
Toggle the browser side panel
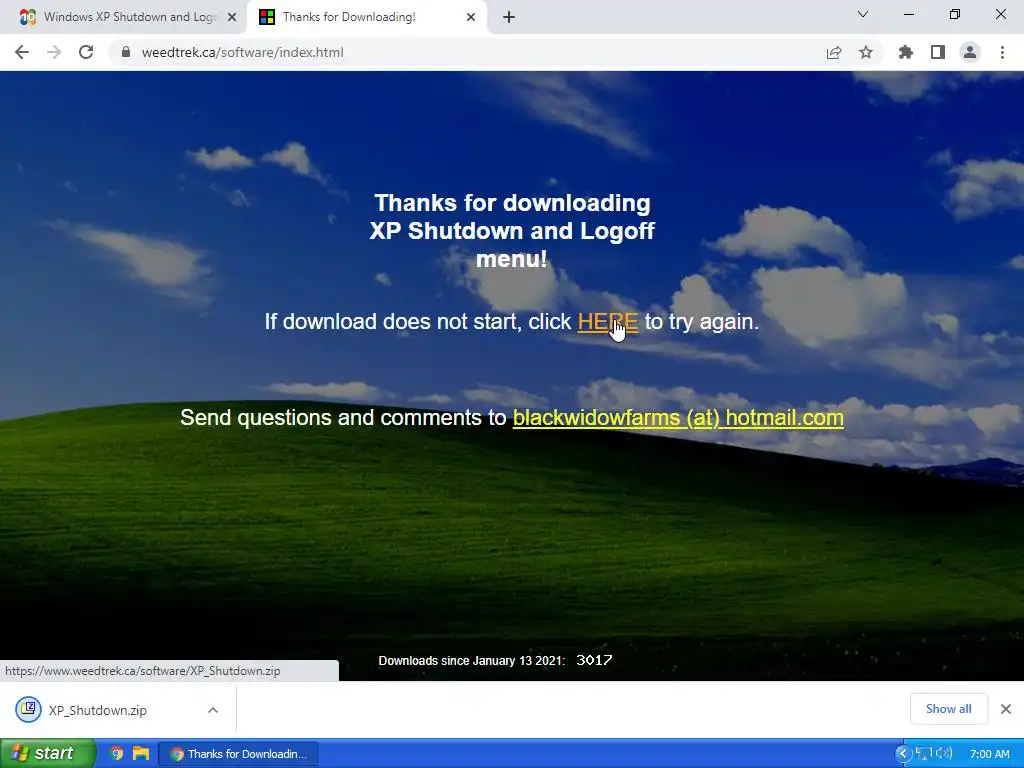pyautogui.click(x=938, y=52)
